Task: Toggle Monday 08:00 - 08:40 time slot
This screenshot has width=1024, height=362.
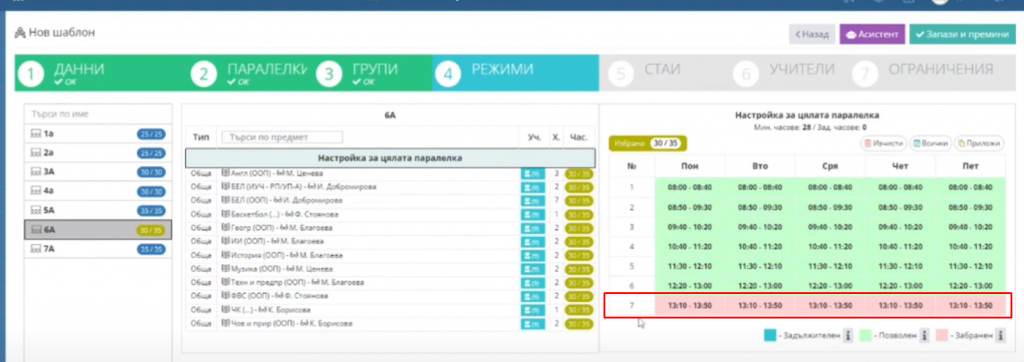Action: click(690, 188)
